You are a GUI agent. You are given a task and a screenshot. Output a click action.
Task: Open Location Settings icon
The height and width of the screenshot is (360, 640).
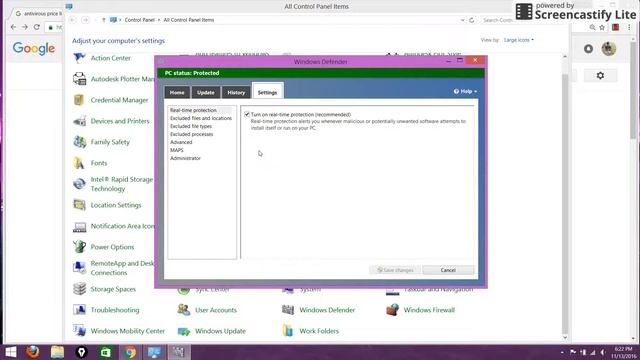79,205
